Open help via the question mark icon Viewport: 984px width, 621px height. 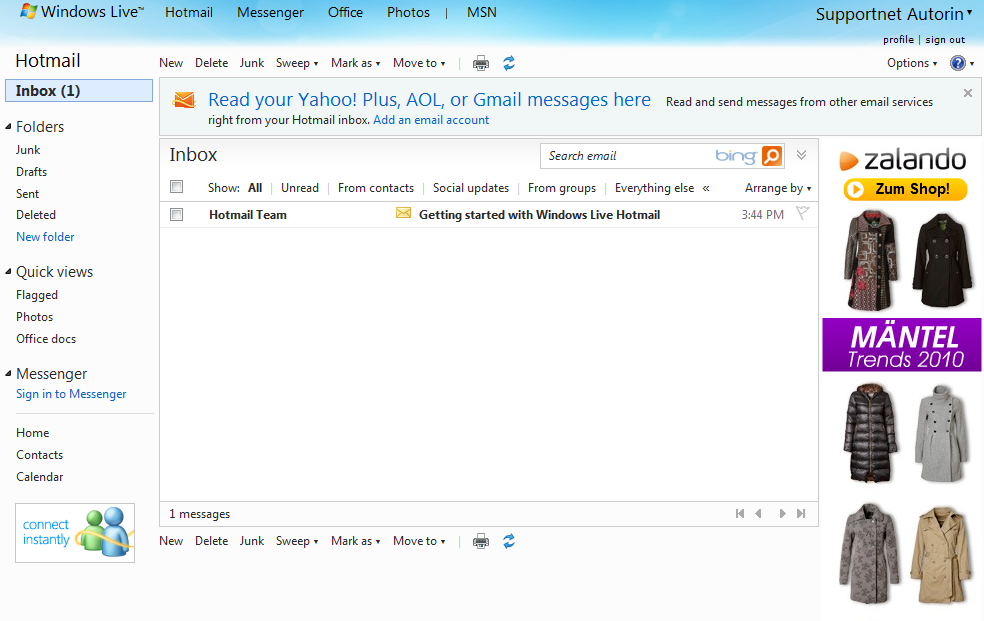tap(957, 62)
